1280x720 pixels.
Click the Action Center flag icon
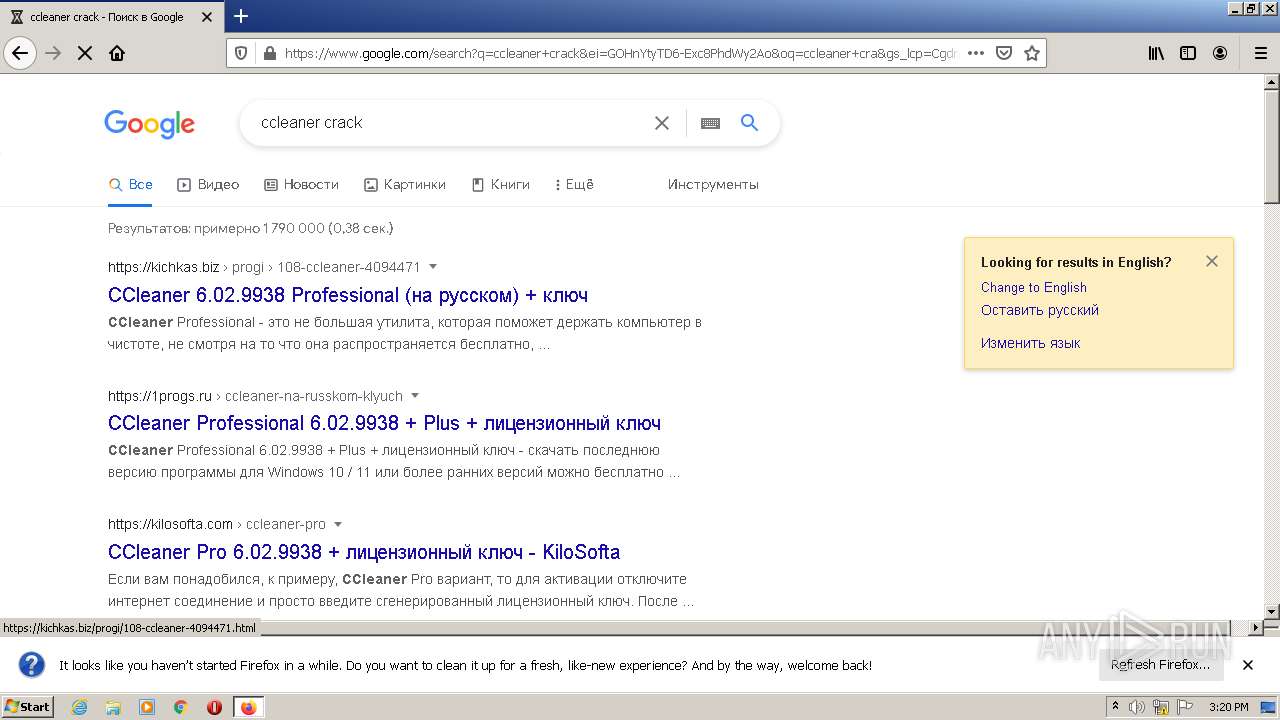coord(1185,707)
